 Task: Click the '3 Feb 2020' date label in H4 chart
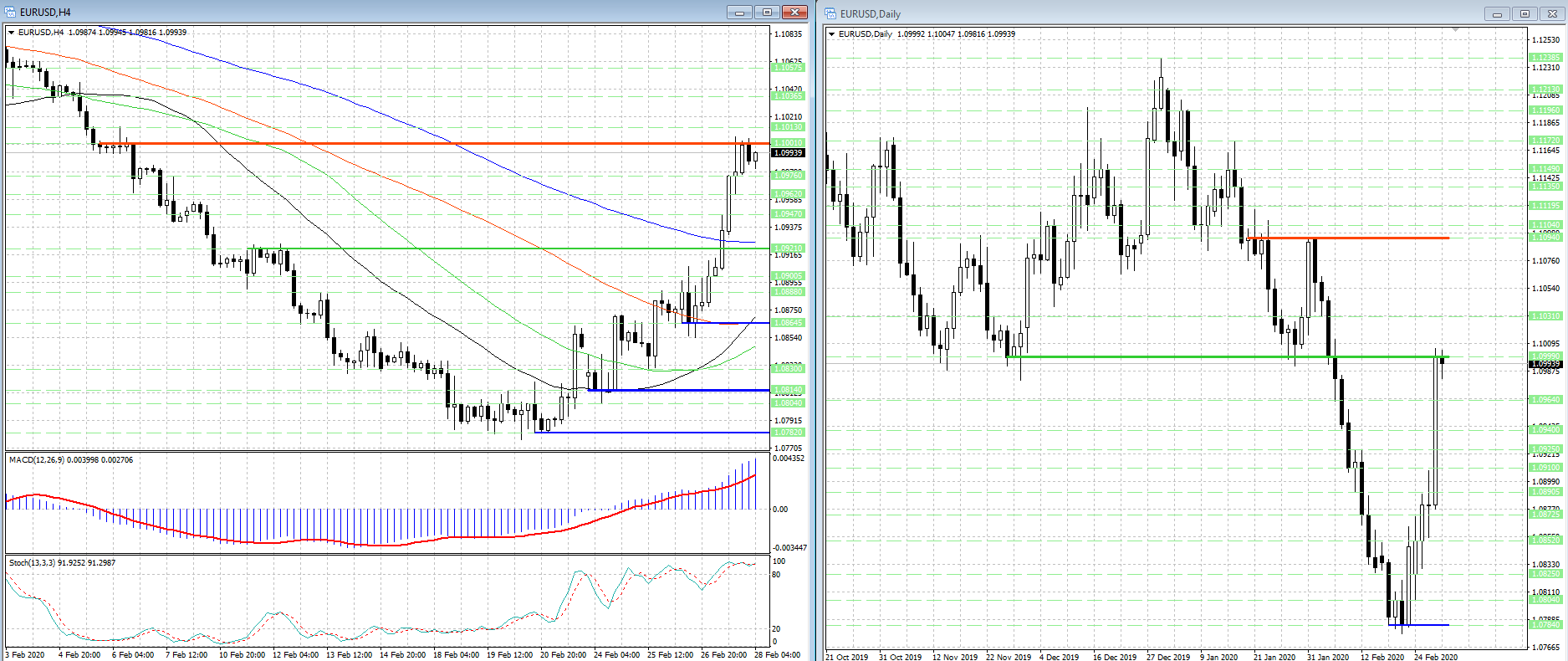[x=25, y=655]
